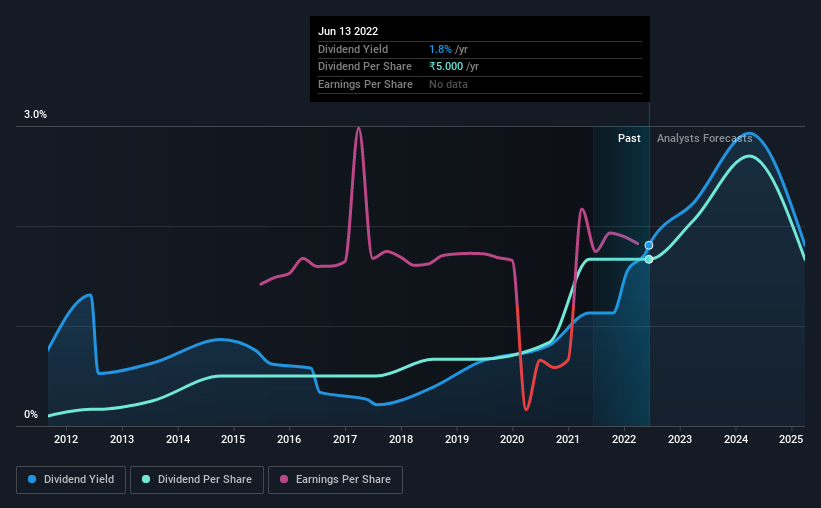Click the ₹5.000 Dividend Per Share value

tap(446, 67)
